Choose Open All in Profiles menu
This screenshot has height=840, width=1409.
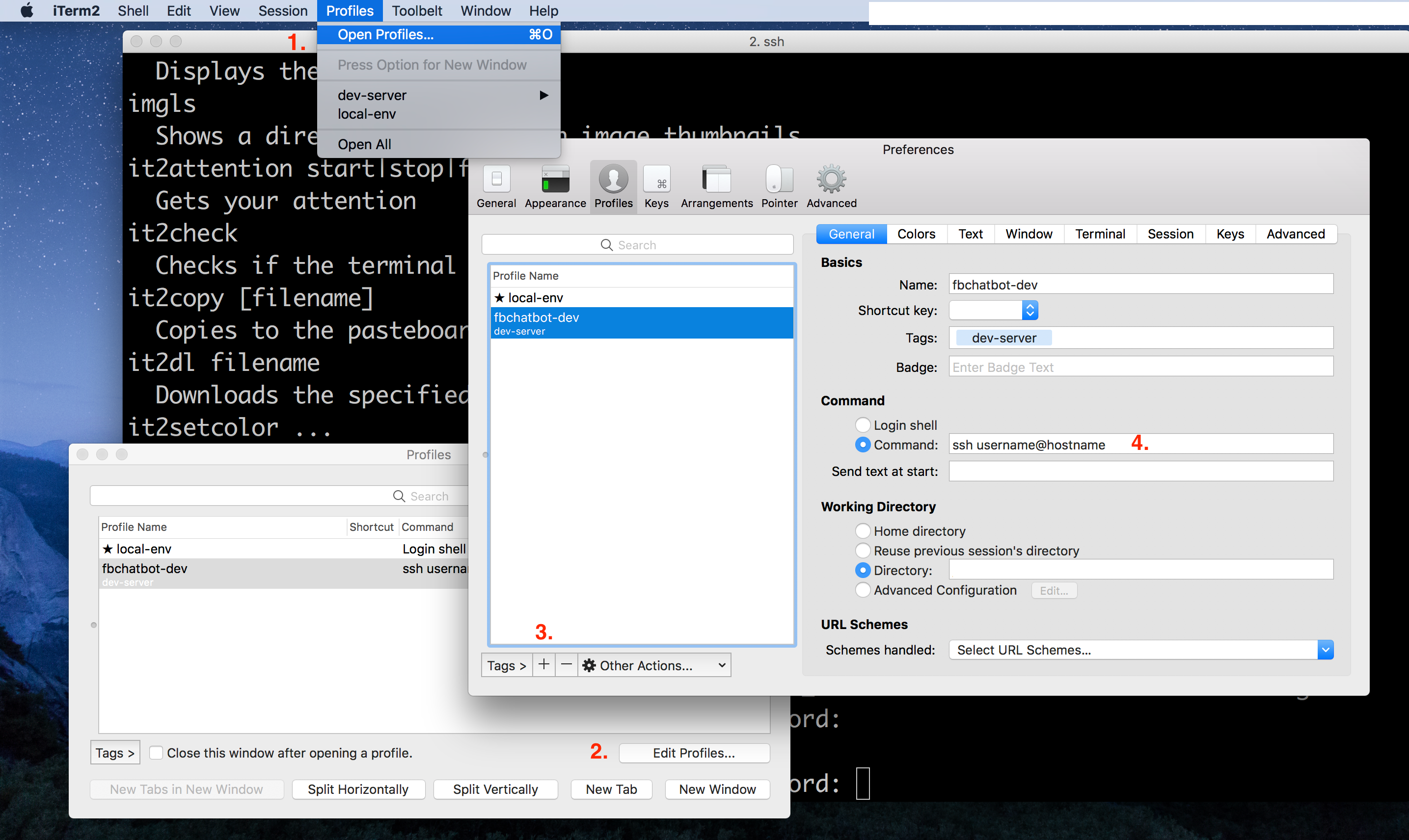pyautogui.click(x=439, y=144)
